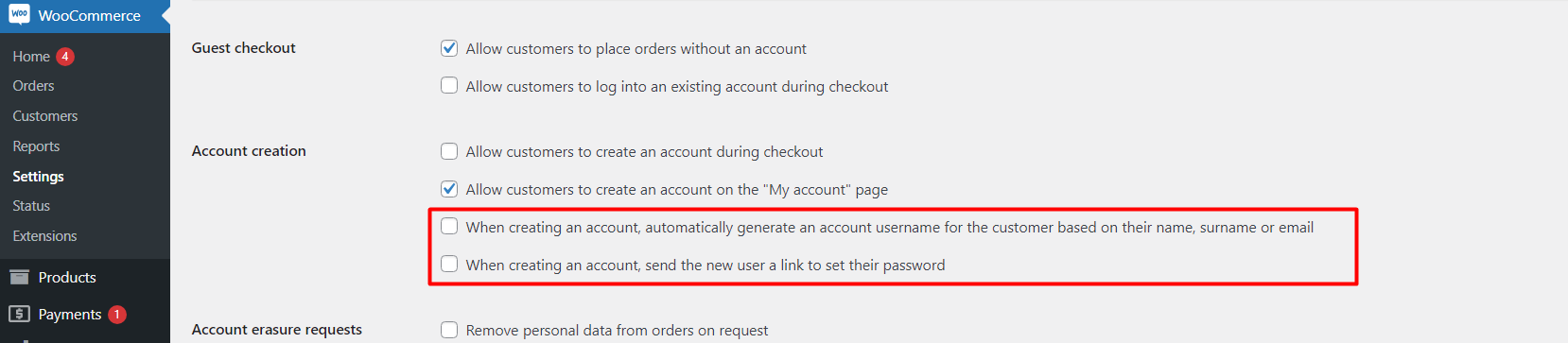Open the Payments menu icon
This screenshot has width=1568, height=343.
click(19, 314)
